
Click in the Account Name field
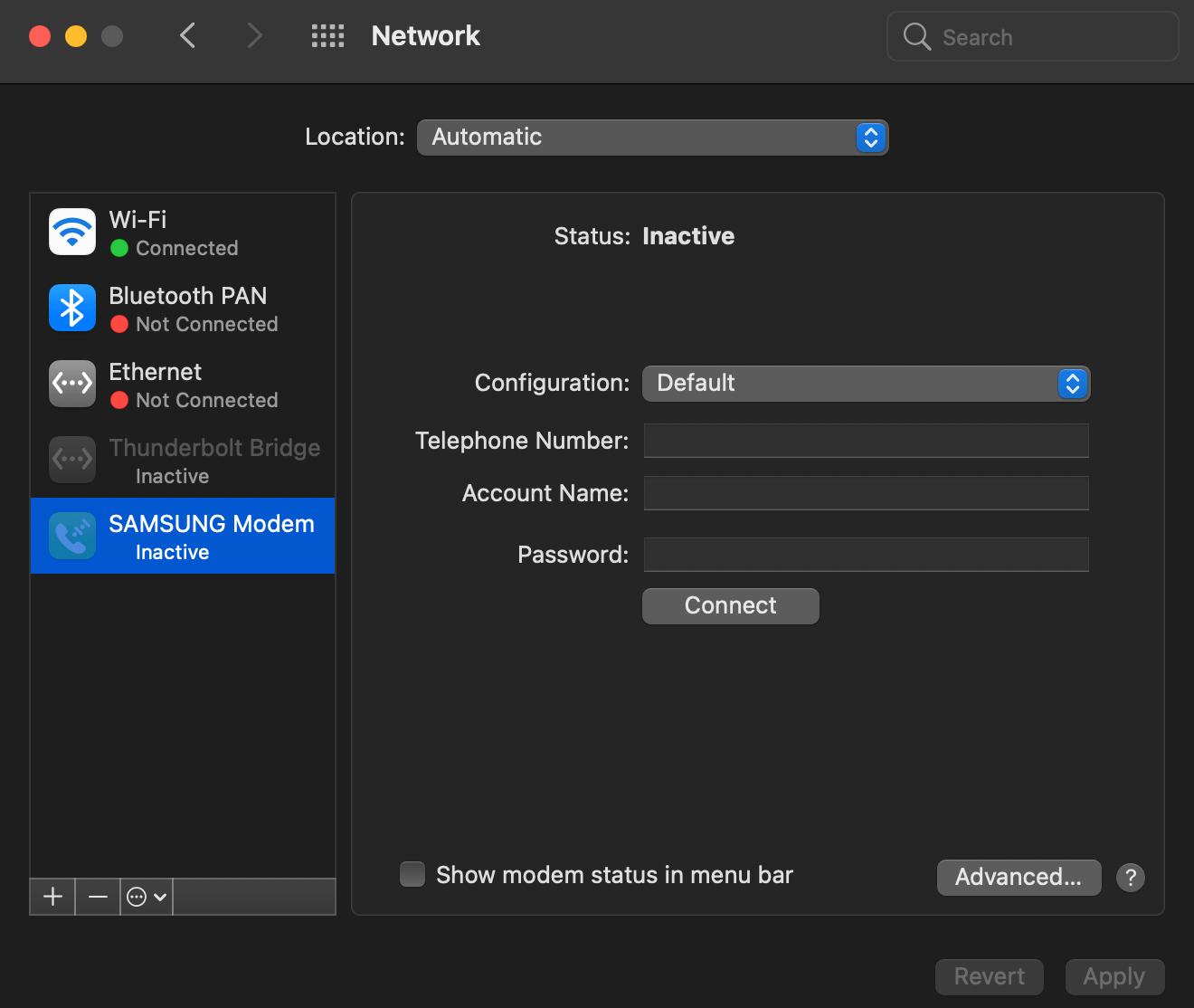pyautogui.click(x=866, y=493)
